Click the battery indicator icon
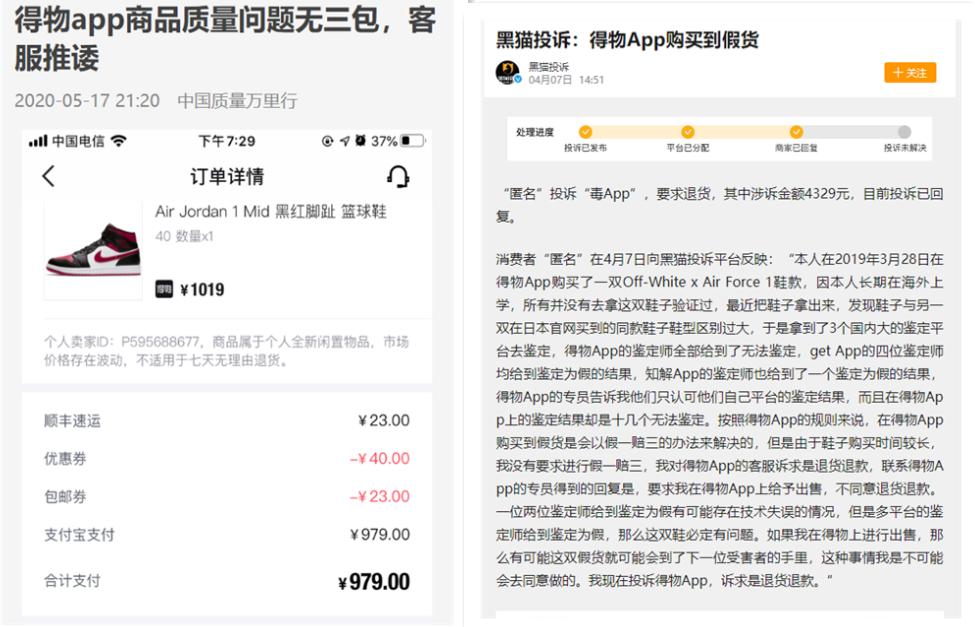Image resolution: width=975 pixels, height=627 pixels. coord(410,139)
